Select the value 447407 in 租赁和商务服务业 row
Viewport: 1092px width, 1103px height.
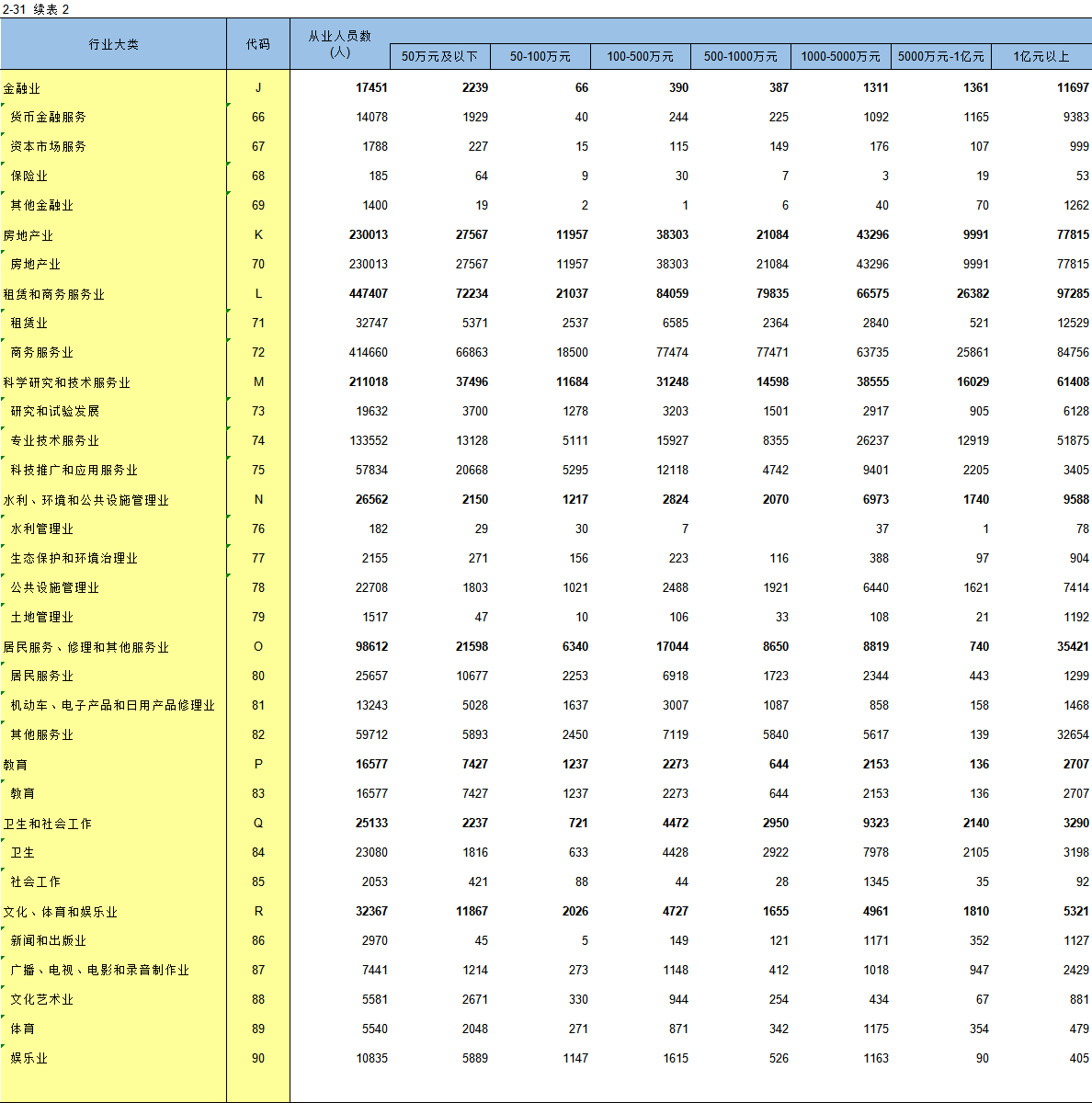369,294
